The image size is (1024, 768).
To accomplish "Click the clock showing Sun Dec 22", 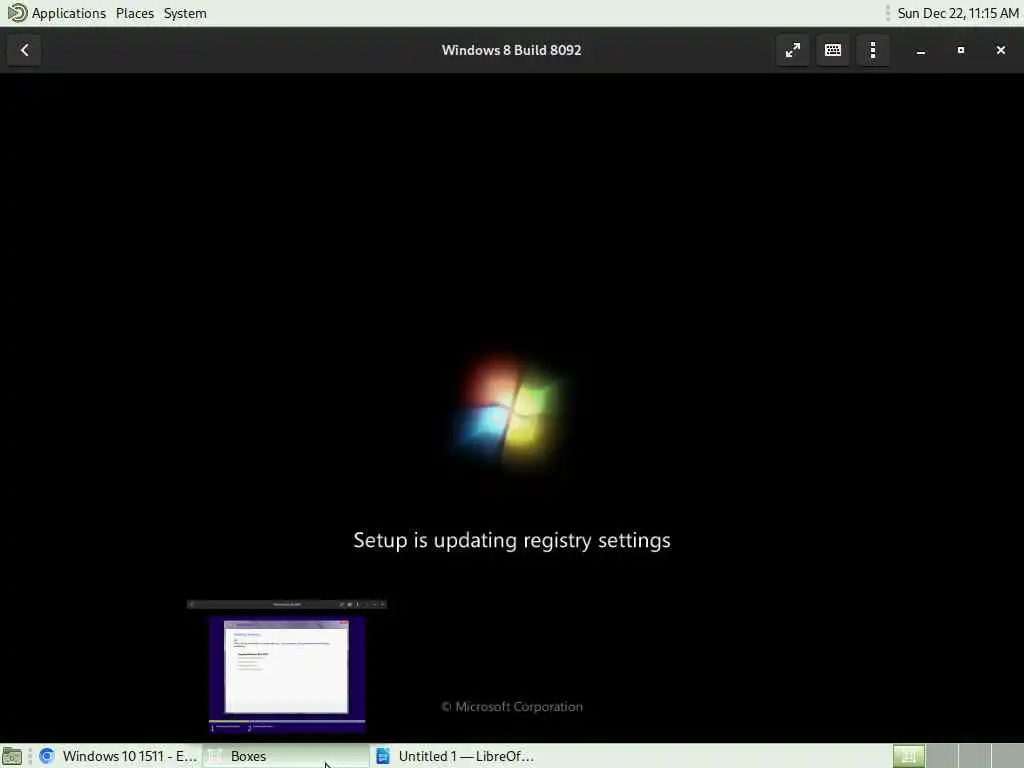I will pos(957,13).
